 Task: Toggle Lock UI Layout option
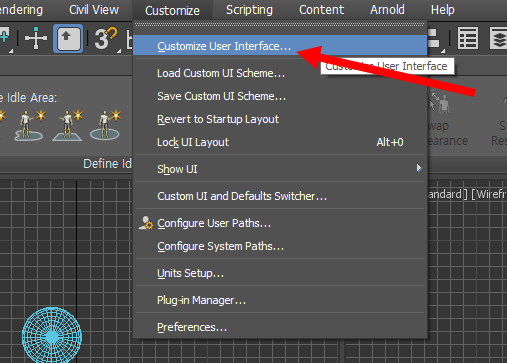pyautogui.click(x=280, y=142)
